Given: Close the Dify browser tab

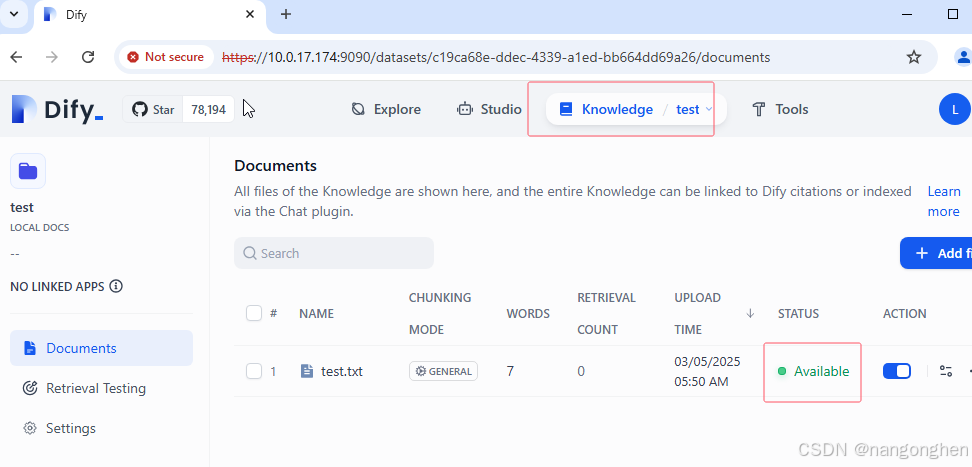Looking at the screenshot, I should [x=249, y=14].
